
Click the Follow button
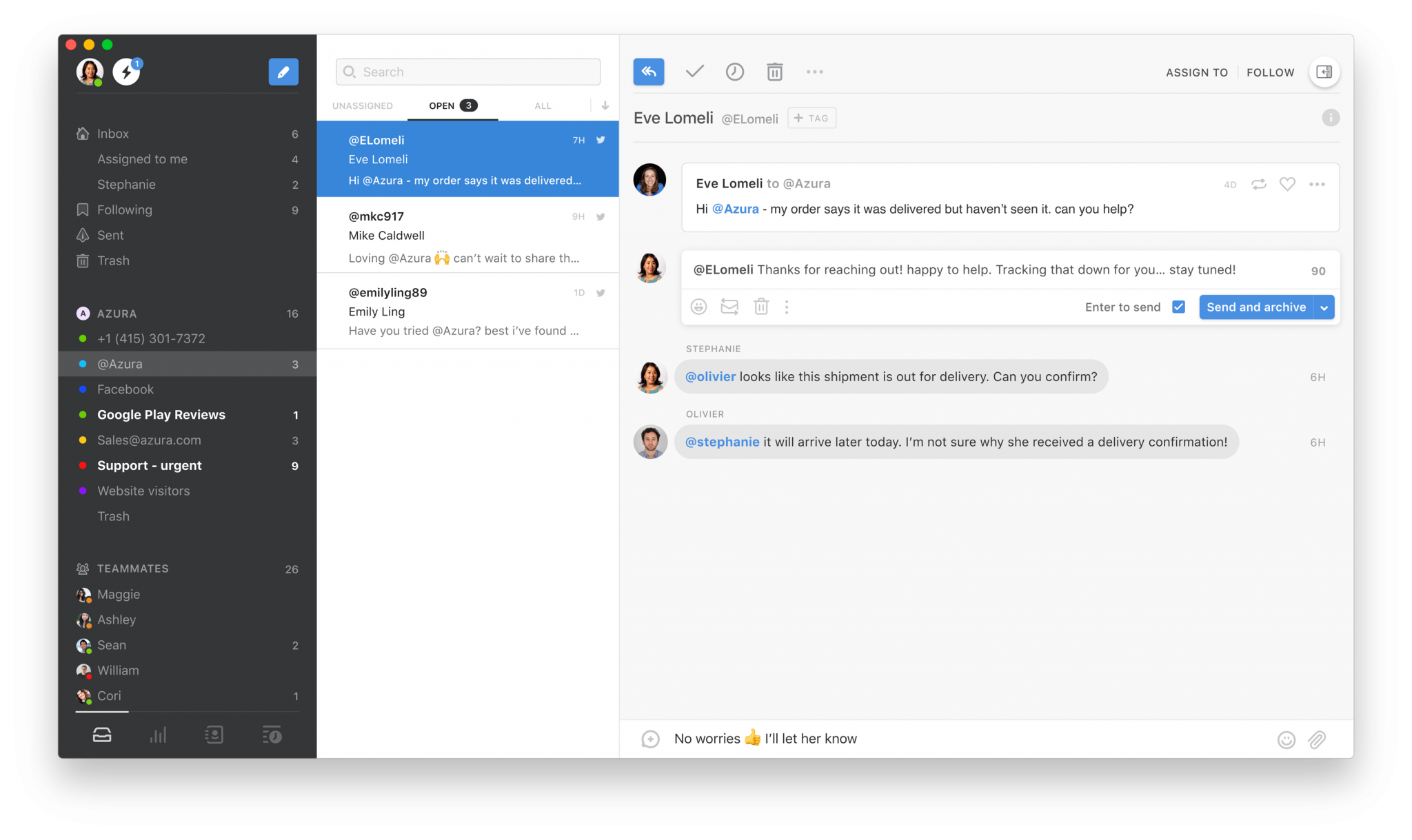click(1270, 72)
